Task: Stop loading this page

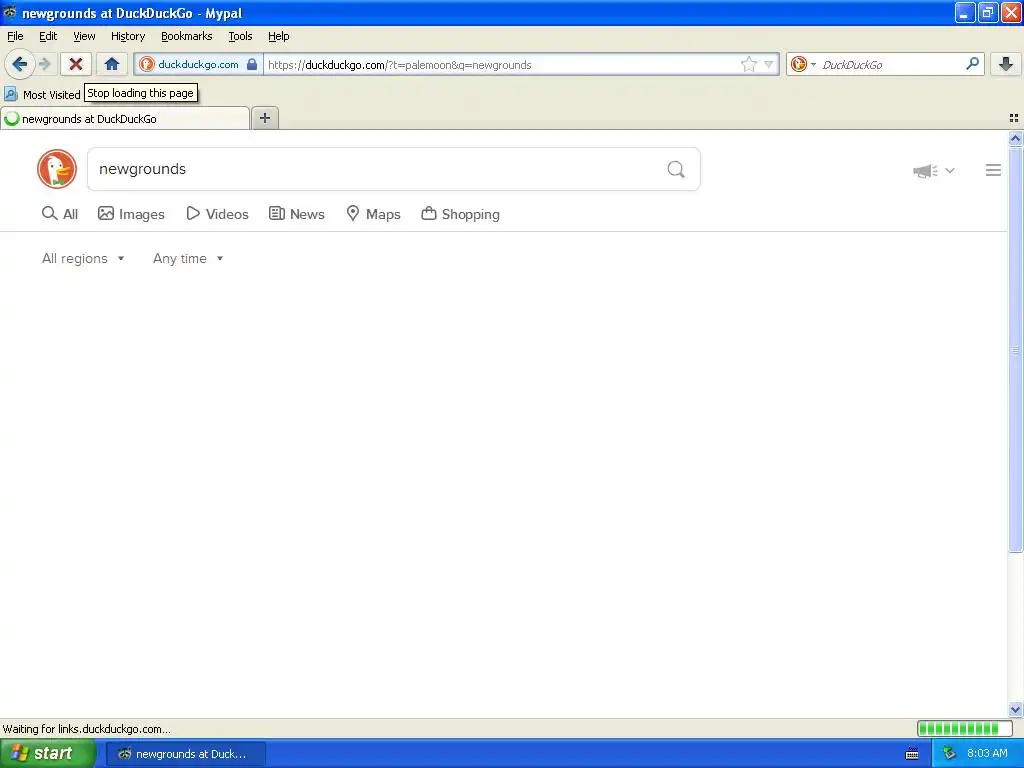Action: [x=76, y=64]
